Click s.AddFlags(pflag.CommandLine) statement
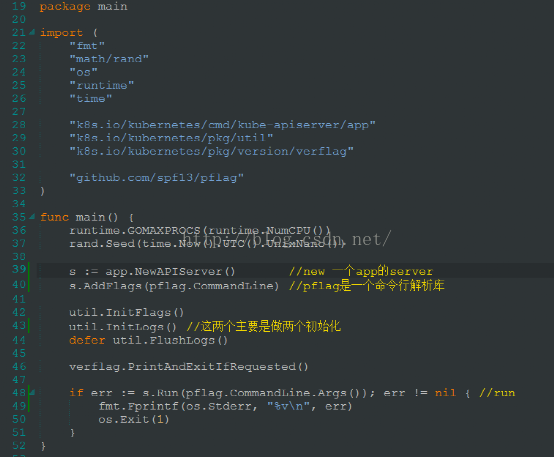Viewport: 554px width, 457px height. coord(174,286)
